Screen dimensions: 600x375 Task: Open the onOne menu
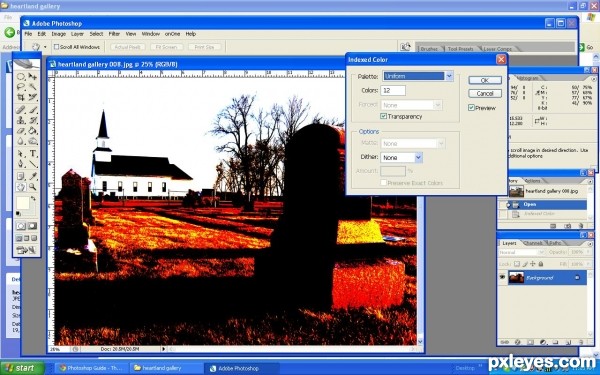172,34
